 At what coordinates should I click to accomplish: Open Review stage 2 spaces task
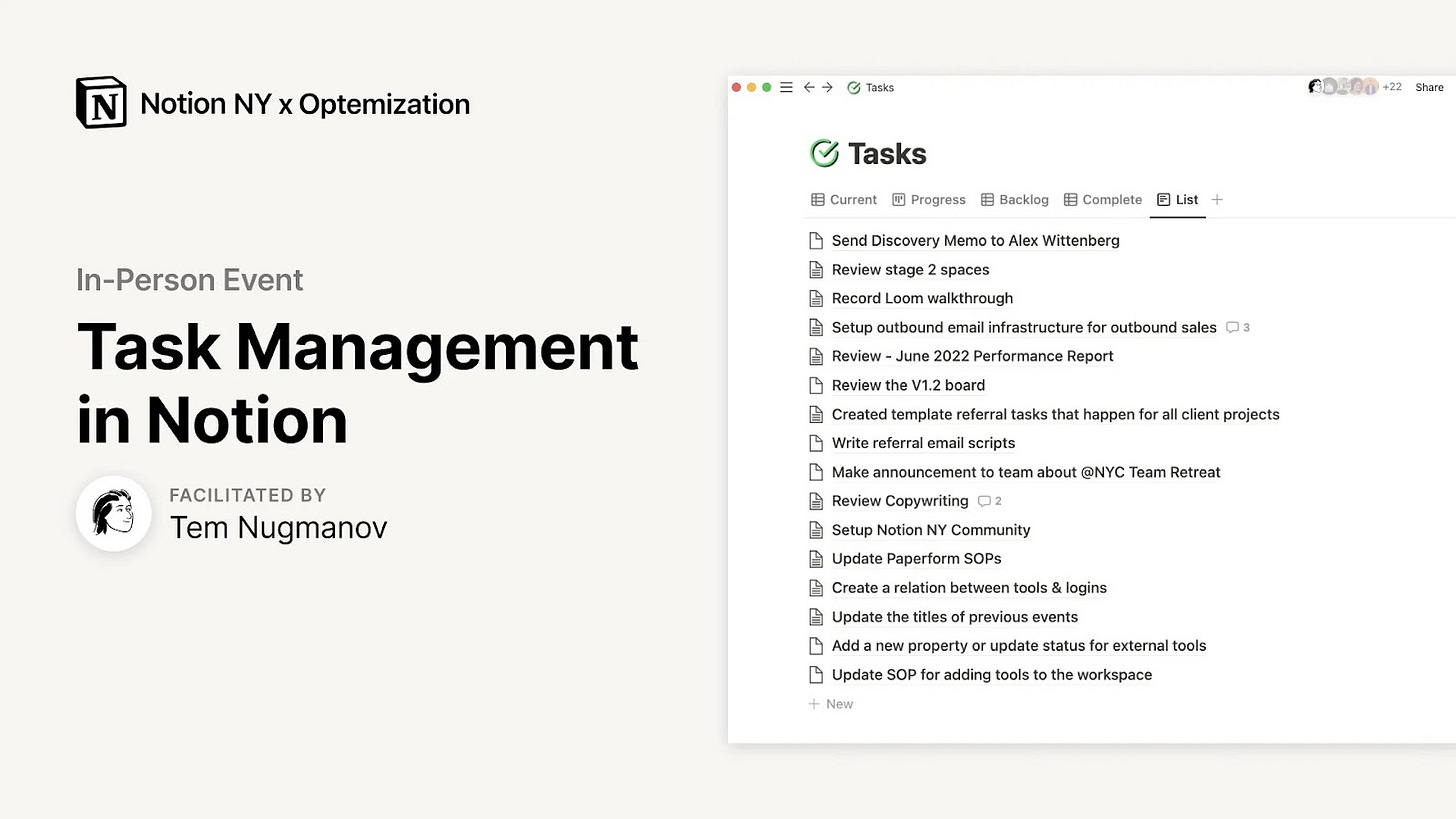[910, 269]
